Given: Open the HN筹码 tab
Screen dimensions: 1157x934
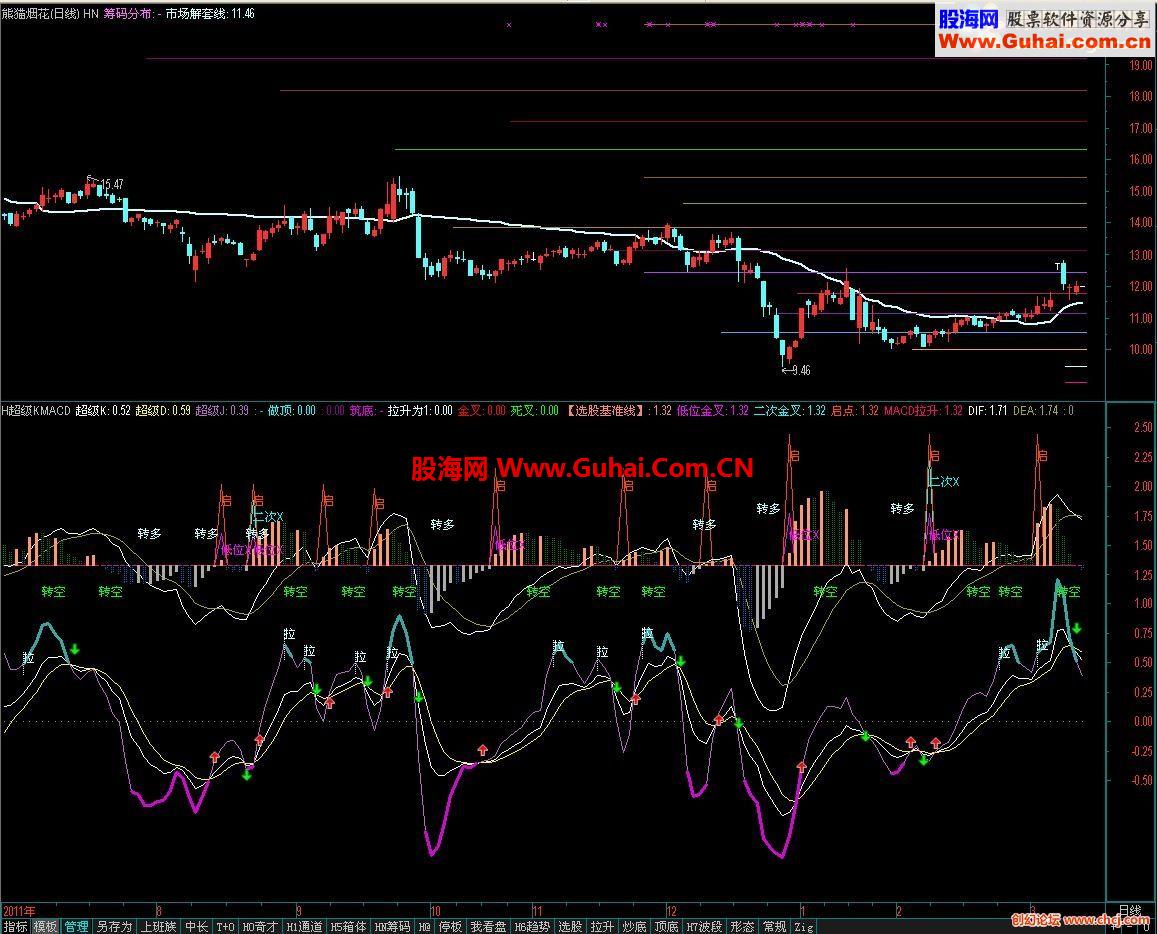Looking at the screenshot, I should pyautogui.click(x=392, y=927).
